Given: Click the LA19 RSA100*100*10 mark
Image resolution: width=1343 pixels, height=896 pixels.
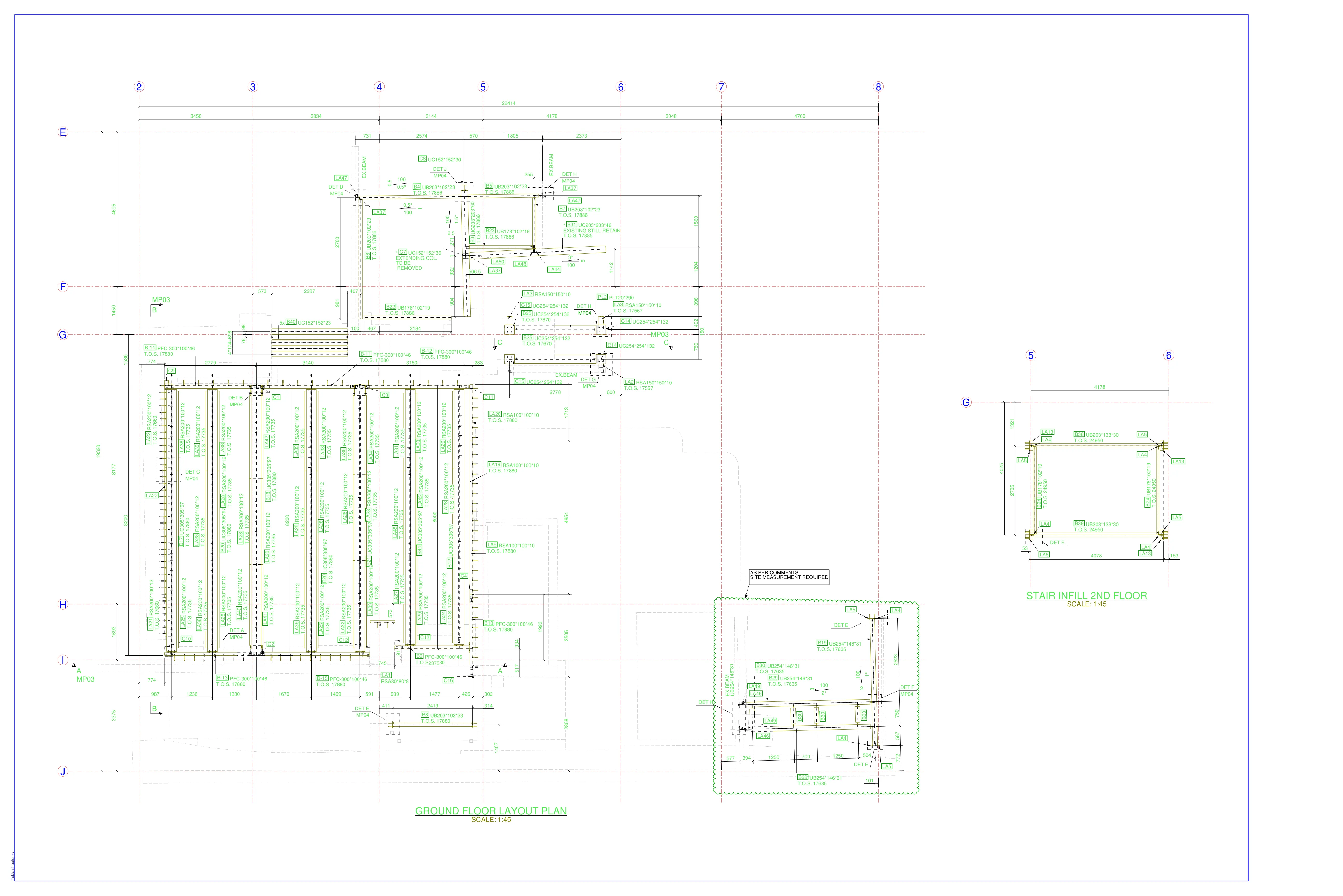Looking at the screenshot, I should pyautogui.click(x=513, y=465).
